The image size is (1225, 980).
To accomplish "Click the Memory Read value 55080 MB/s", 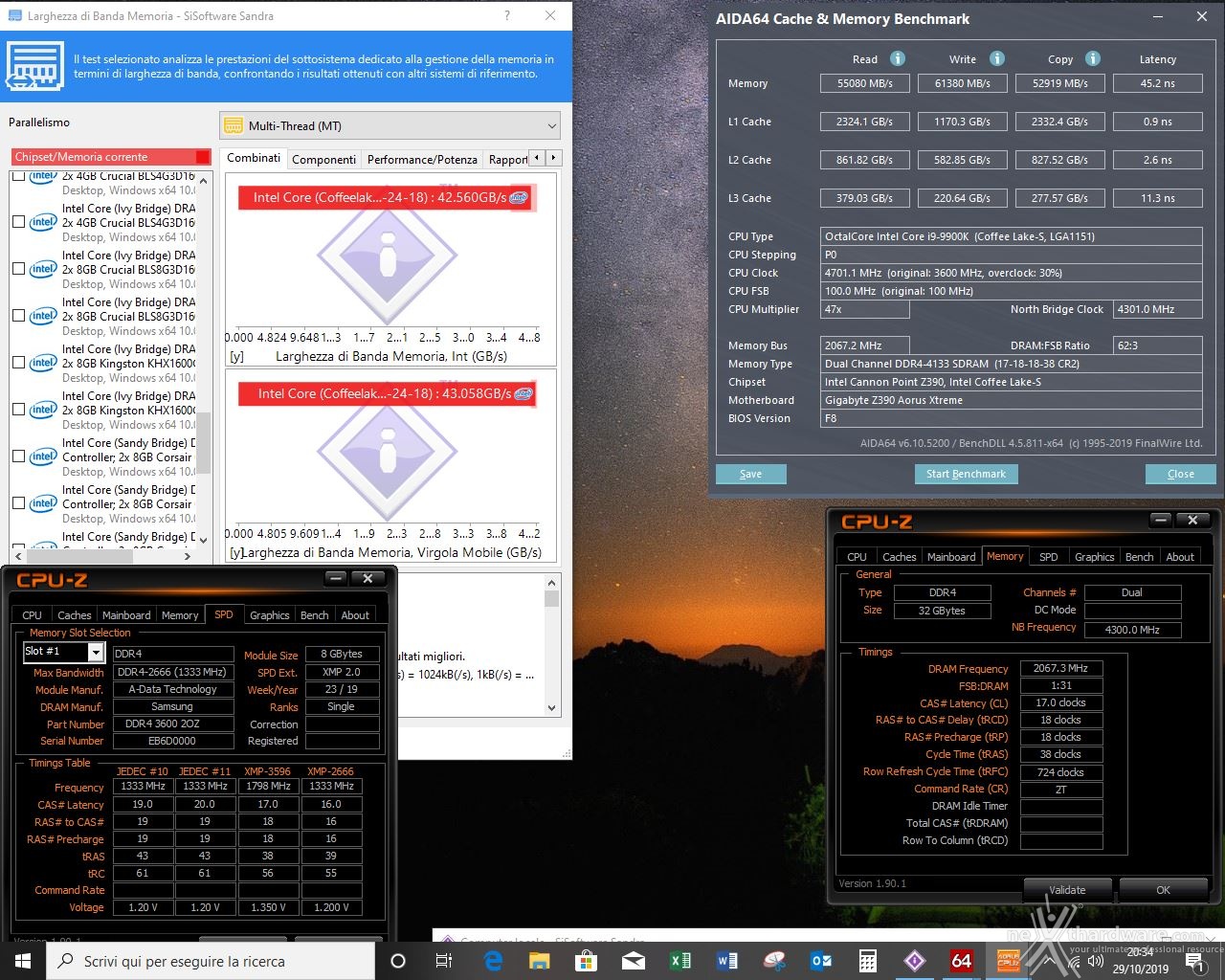I will pos(864,83).
